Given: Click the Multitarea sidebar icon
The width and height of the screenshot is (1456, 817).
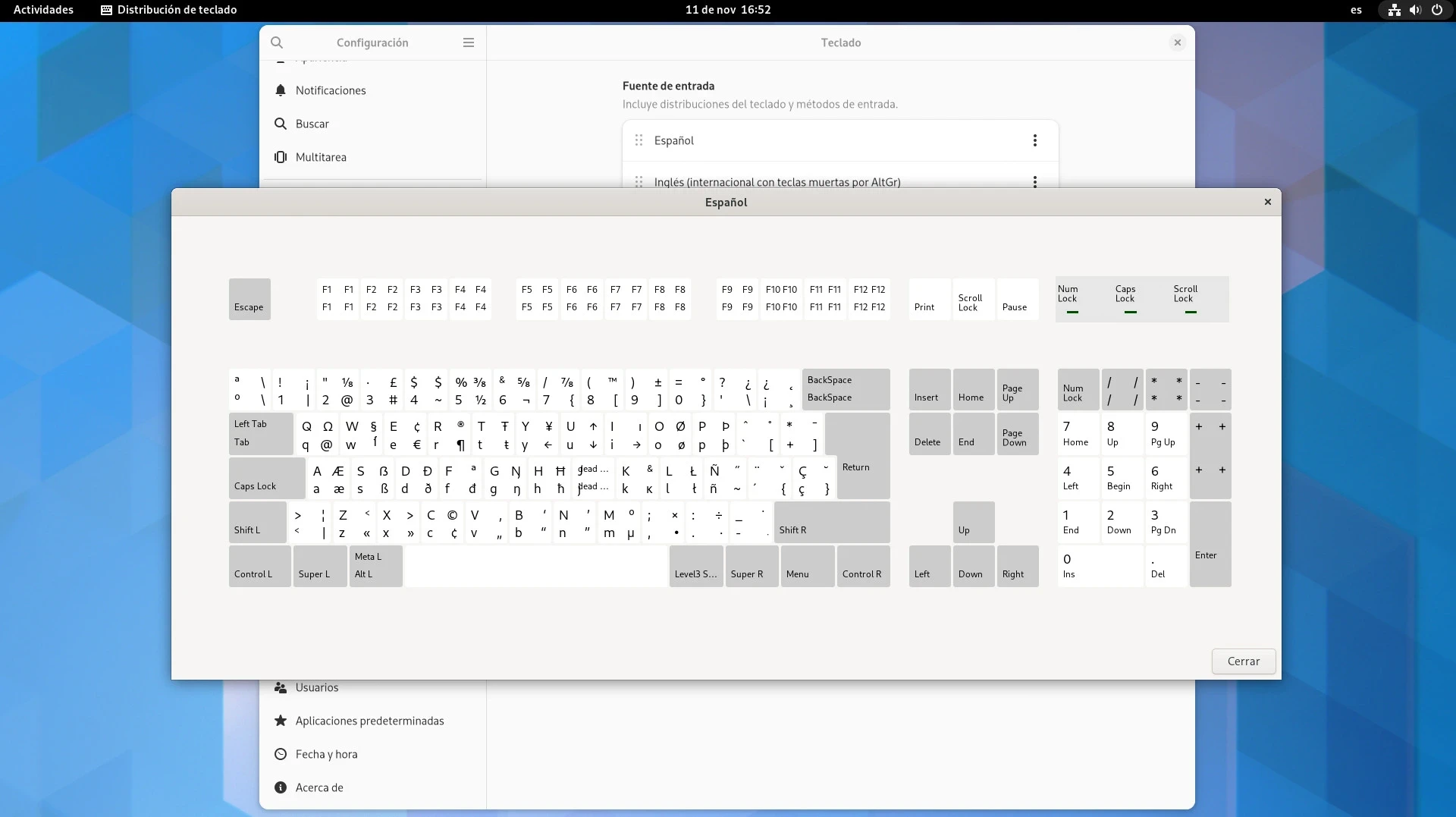Looking at the screenshot, I should pyautogui.click(x=281, y=157).
